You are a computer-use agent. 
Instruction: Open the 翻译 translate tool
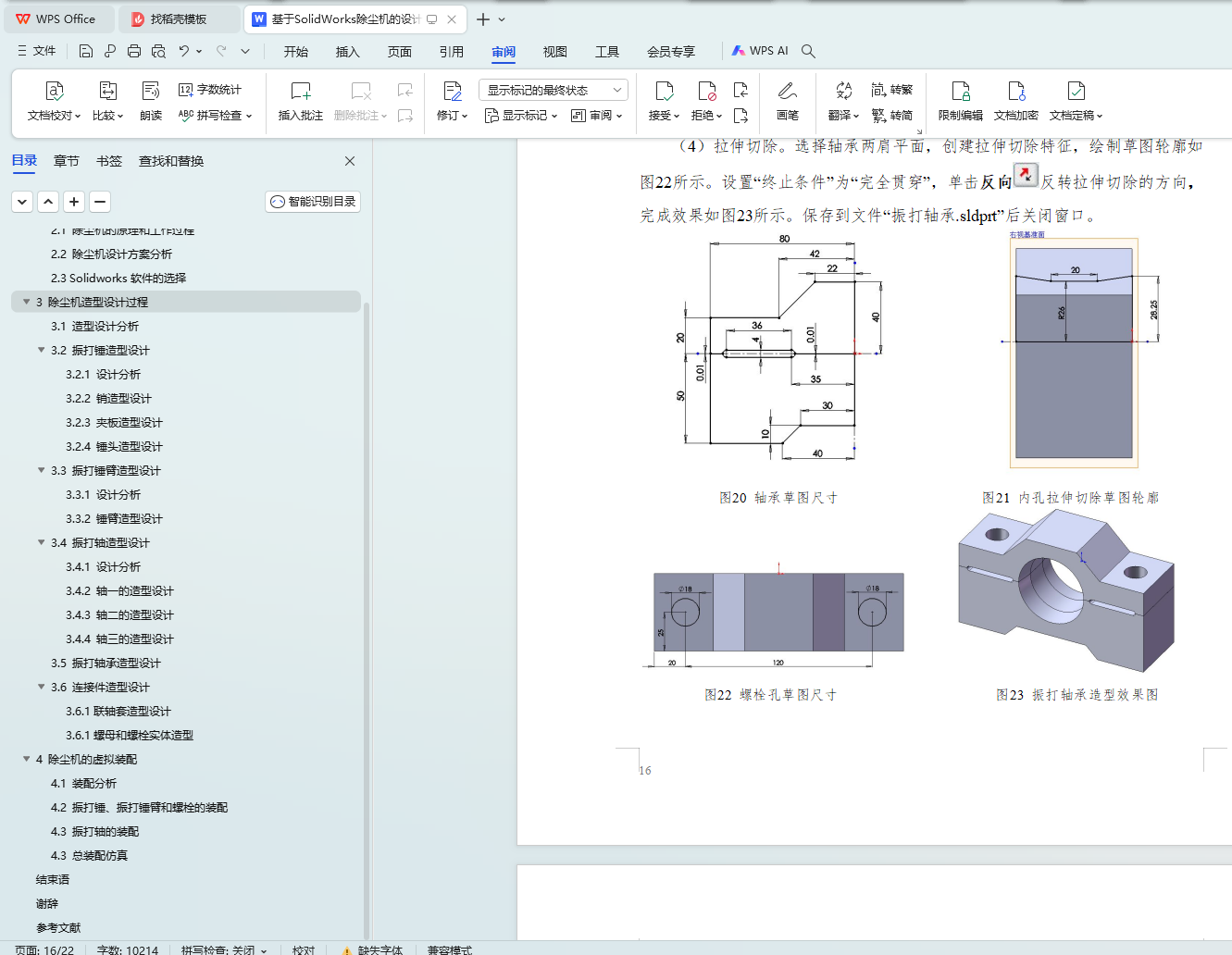843,102
